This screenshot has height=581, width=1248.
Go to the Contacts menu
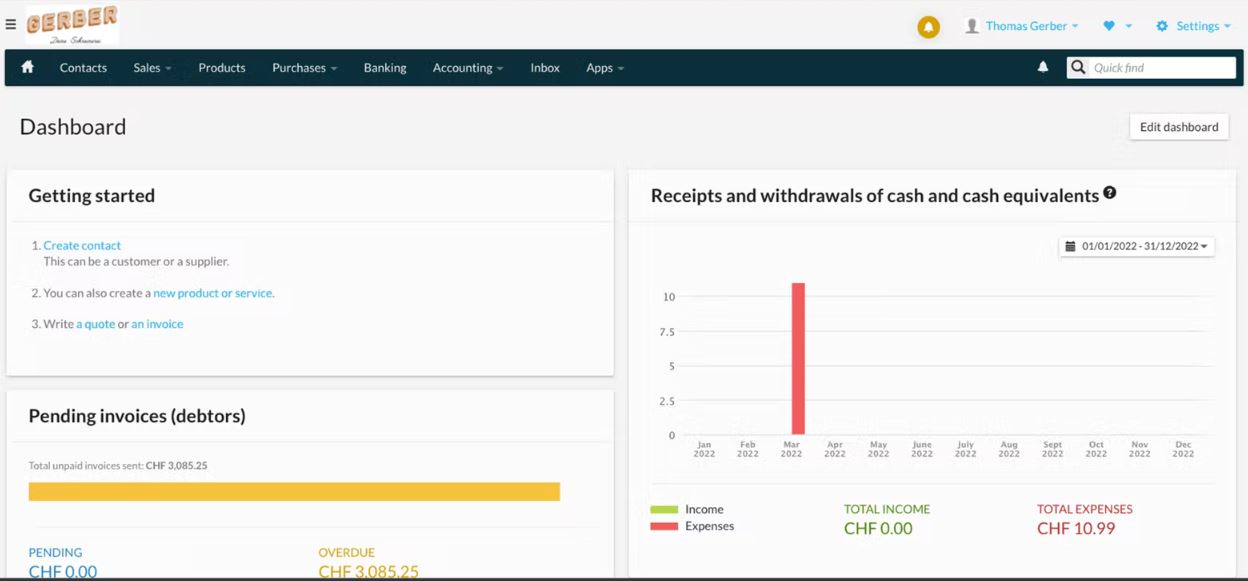[82, 67]
